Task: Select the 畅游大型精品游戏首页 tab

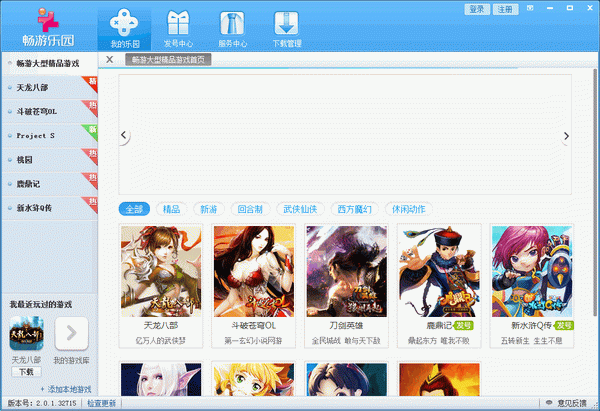Action: [x=168, y=60]
